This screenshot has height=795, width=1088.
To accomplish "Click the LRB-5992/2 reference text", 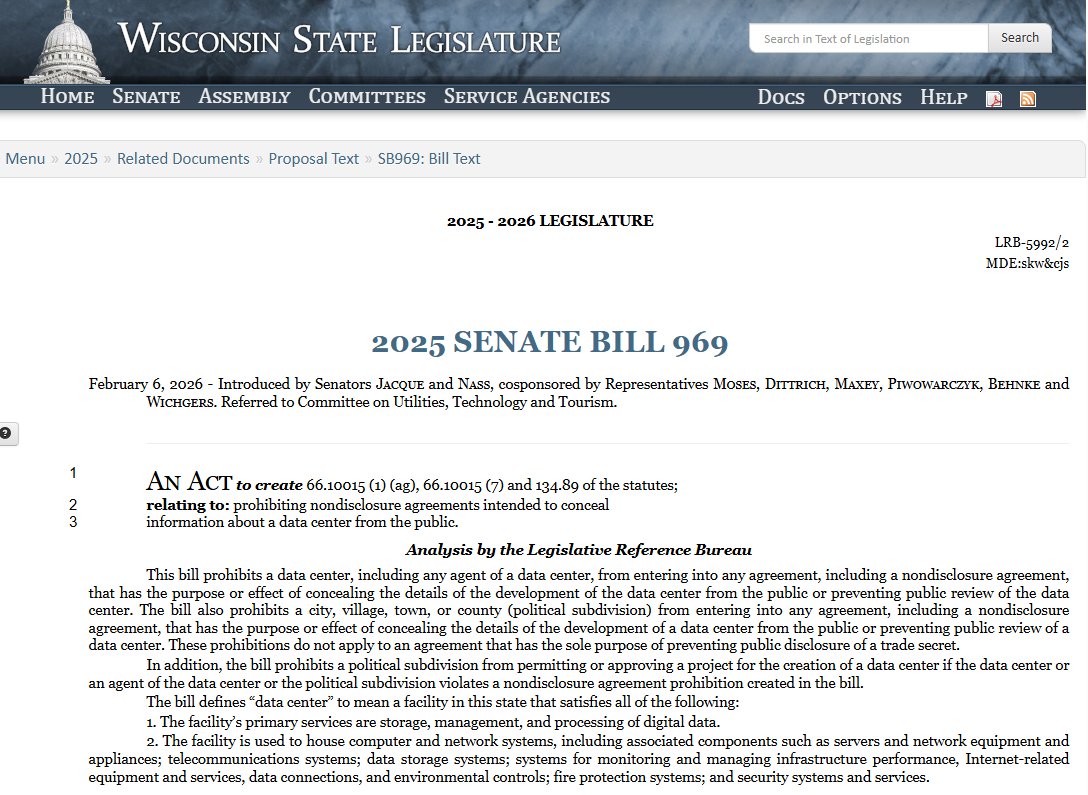I will click(1031, 242).
